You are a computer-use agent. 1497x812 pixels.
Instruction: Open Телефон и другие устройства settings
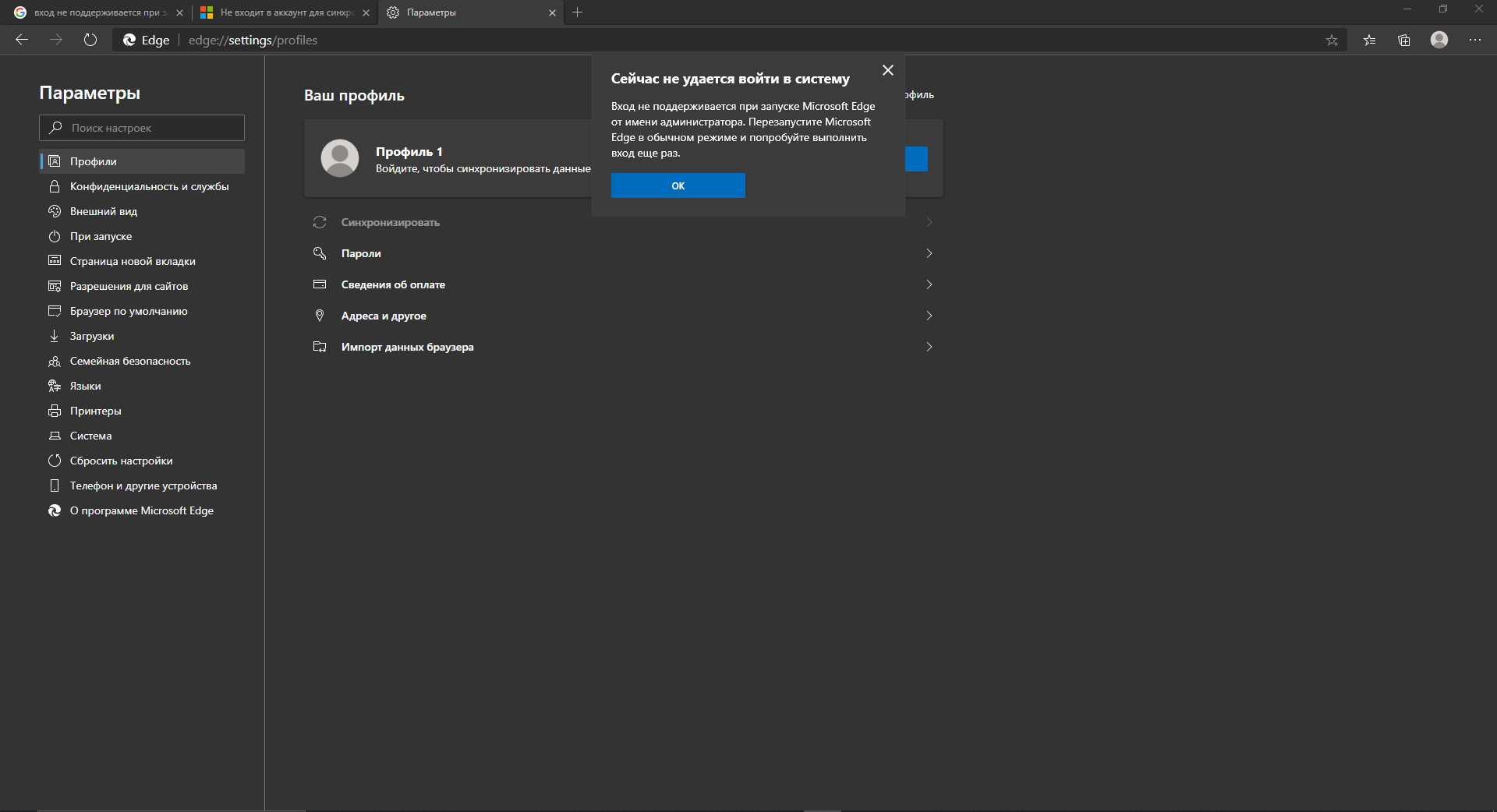142,485
